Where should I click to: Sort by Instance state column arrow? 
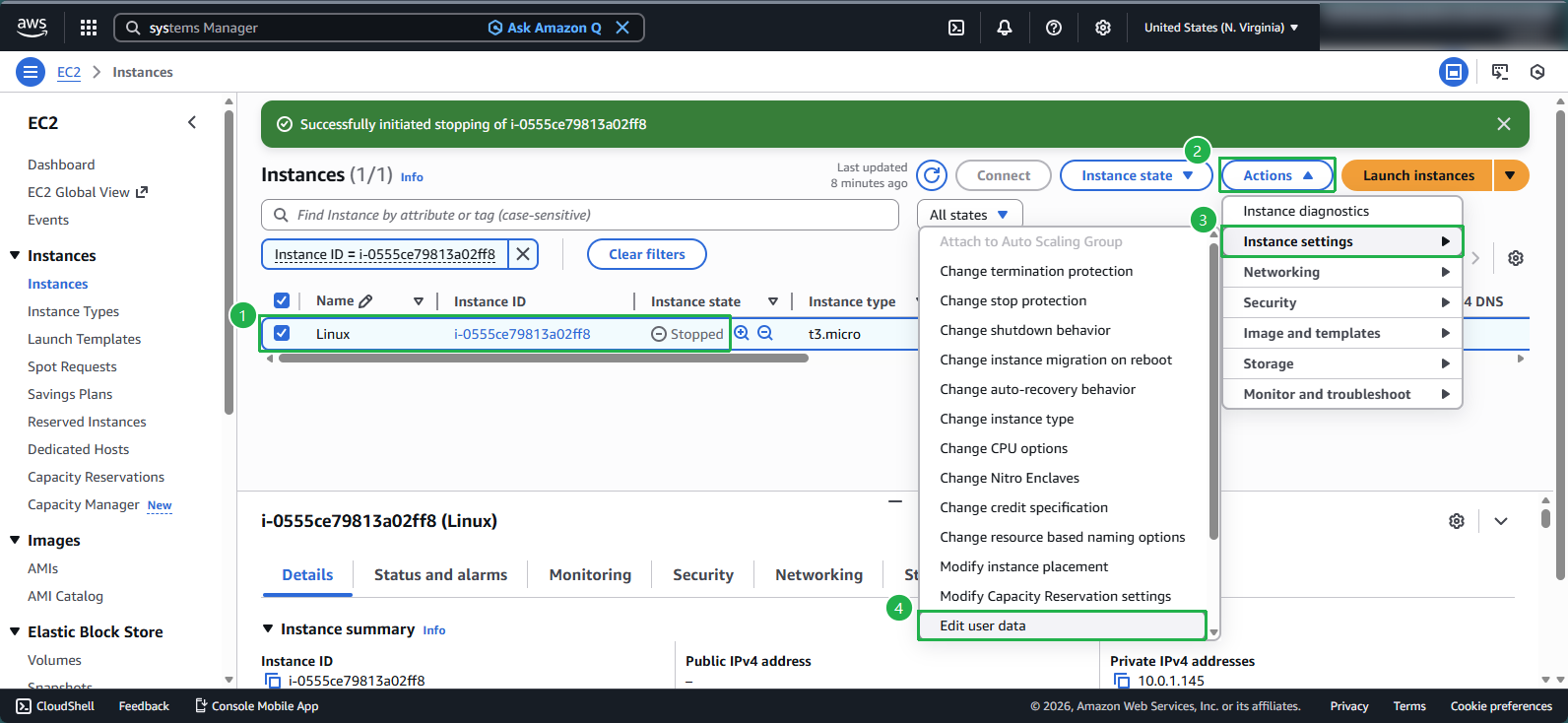point(773,301)
